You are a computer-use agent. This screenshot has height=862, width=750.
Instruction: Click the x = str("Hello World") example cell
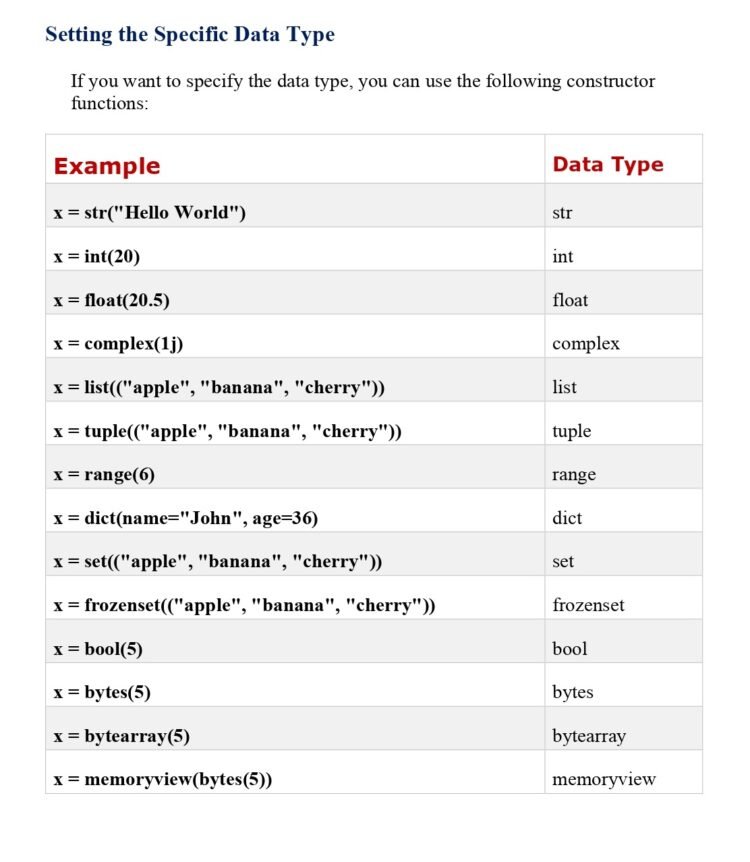[150, 213]
